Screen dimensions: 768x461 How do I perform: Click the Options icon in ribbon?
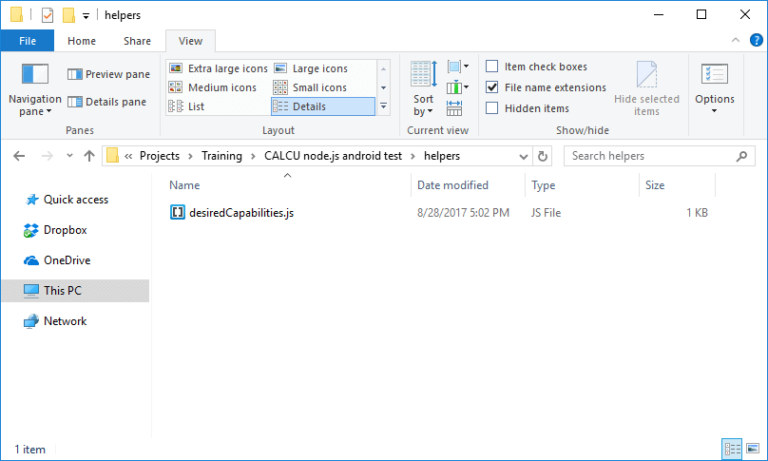click(714, 76)
